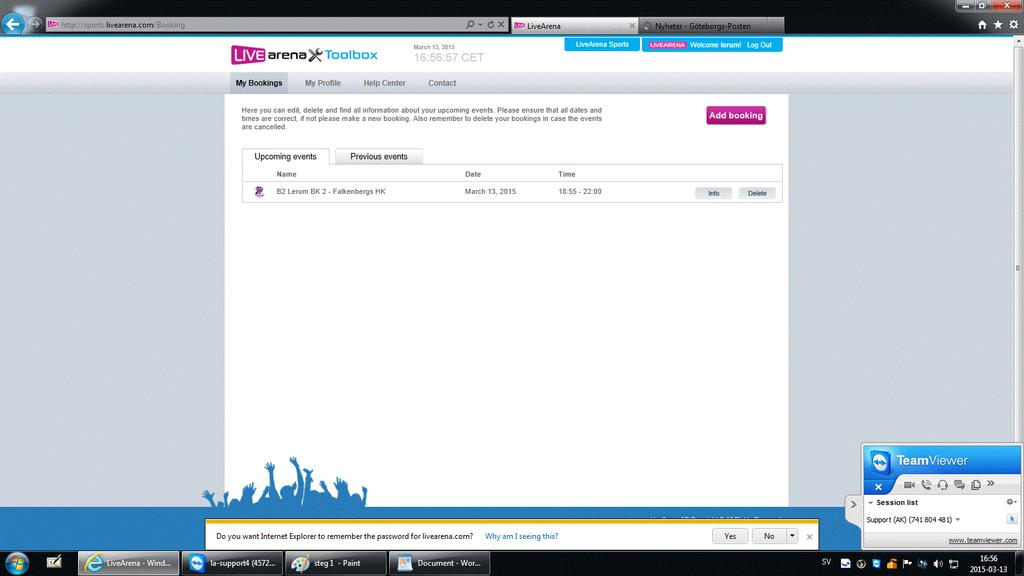This screenshot has width=1024, height=576.
Task: Click the SV language indicator
Action: tap(826, 562)
